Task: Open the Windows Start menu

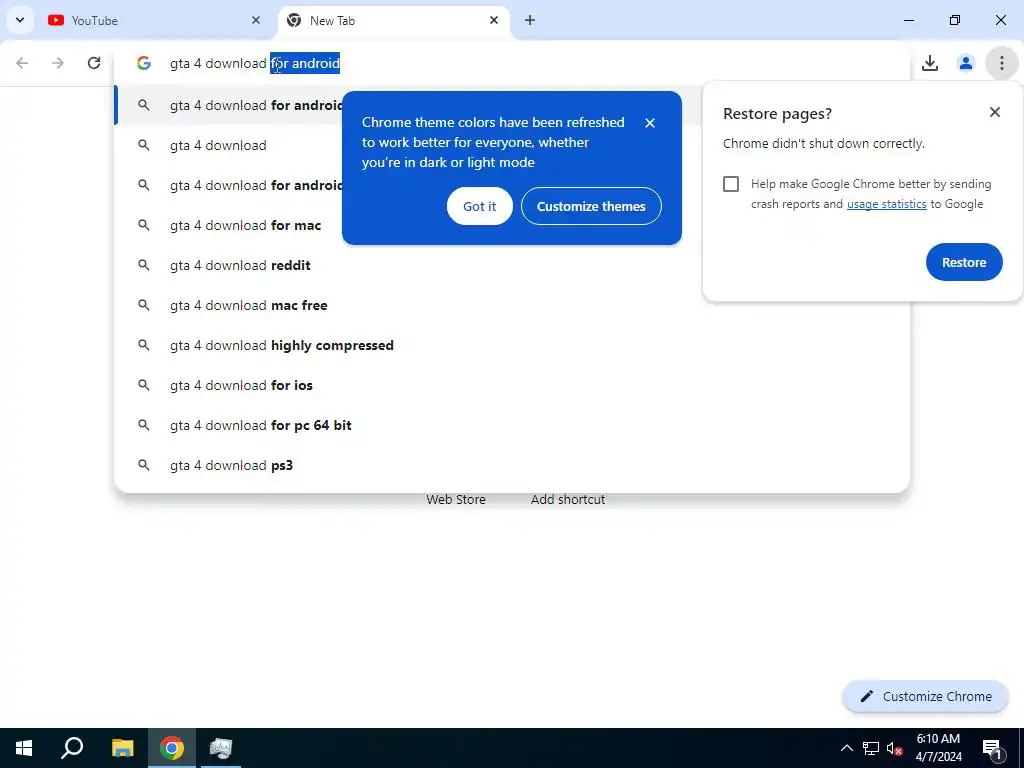Action: point(24,748)
